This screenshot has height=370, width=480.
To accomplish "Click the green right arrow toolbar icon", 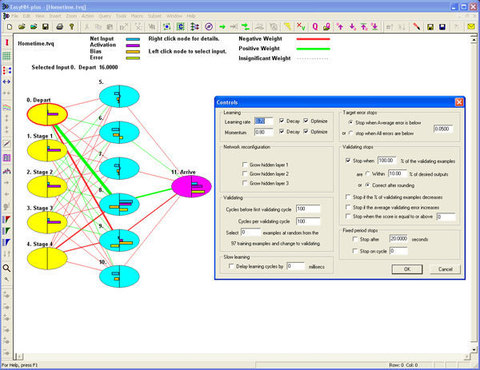I will tap(222, 27).
